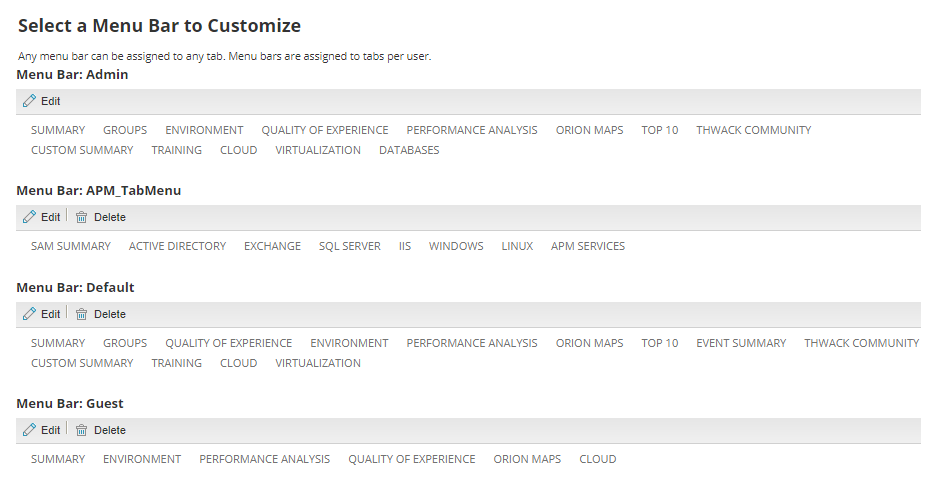Select DATABASES in the Admin menu bar
This screenshot has height=481, width=931.
click(x=409, y=150)
